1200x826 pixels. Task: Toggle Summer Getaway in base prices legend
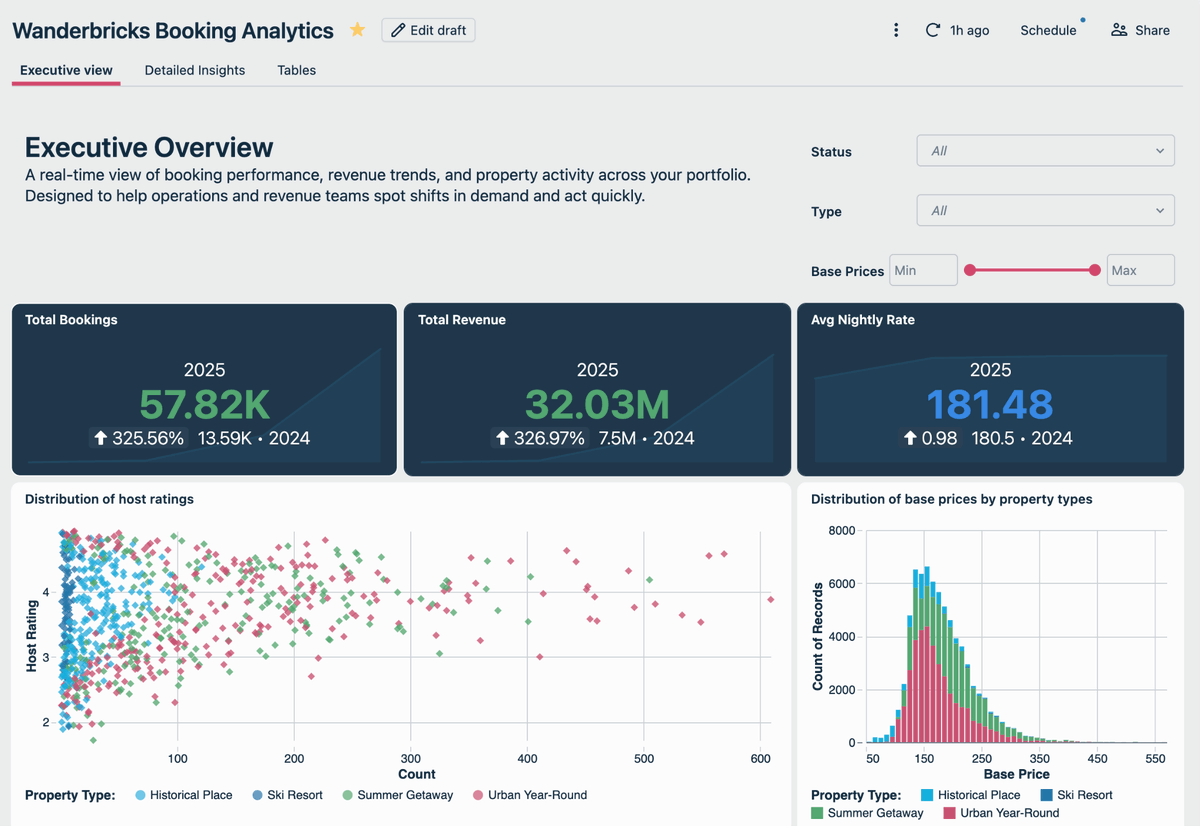click(867, 813)
